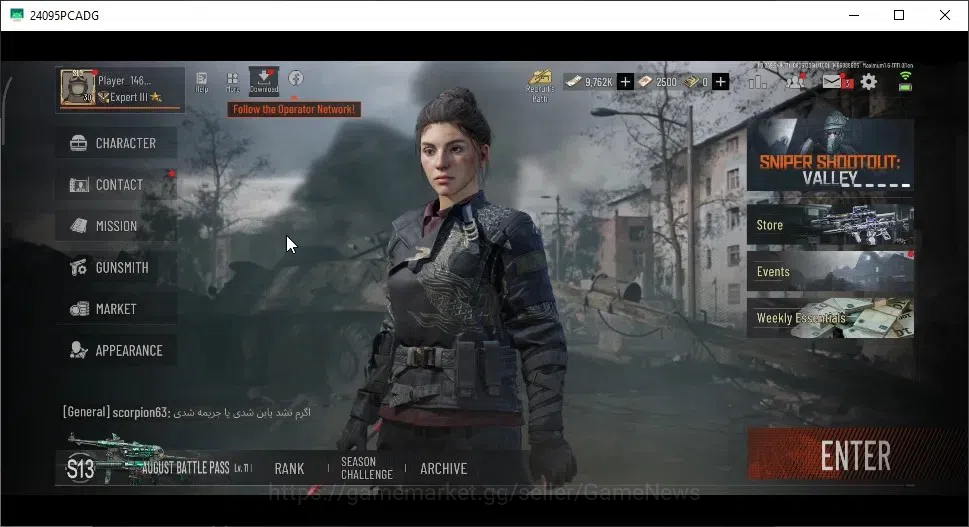Click the Download icon
This screenshot has height=527, width=969.
[x=264, y=81]
